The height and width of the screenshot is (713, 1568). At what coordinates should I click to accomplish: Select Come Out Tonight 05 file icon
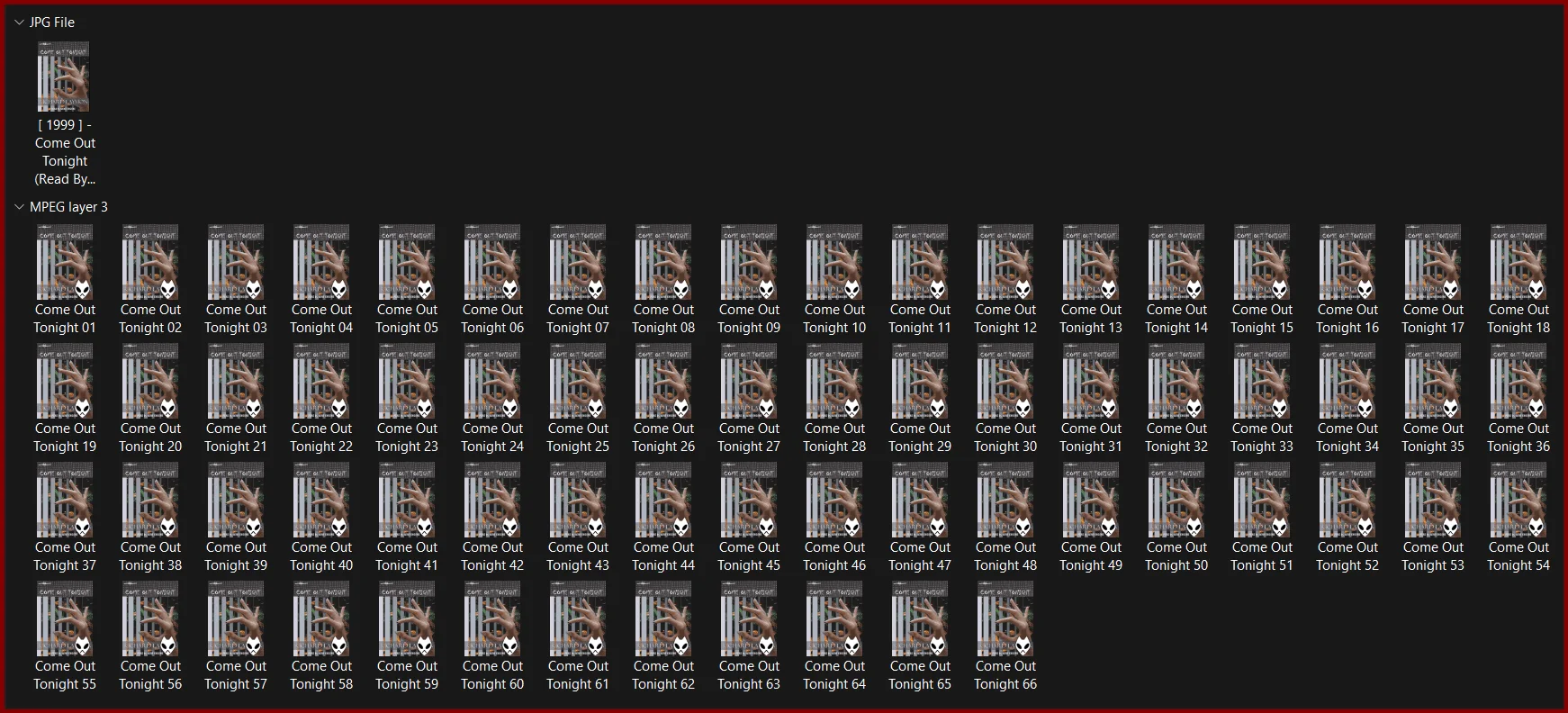[407, 262]
